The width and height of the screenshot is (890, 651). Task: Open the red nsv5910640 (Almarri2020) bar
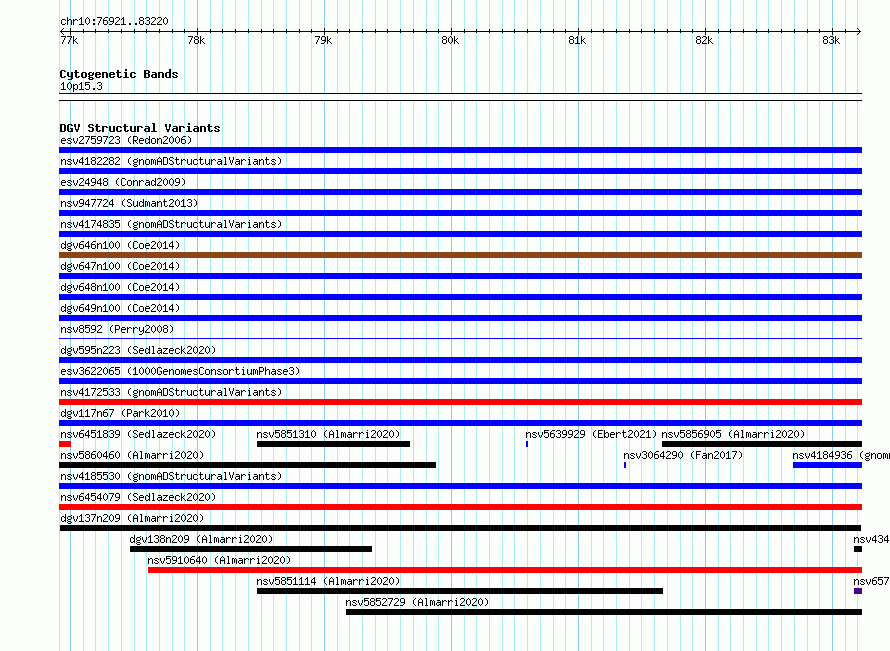(505, 570)
